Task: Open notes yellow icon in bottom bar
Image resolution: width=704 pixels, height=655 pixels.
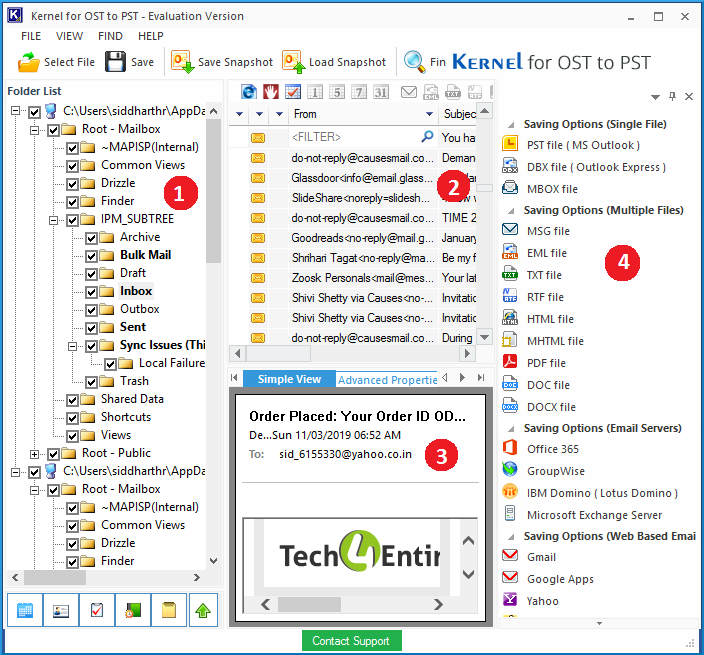Action: point(169,610)
